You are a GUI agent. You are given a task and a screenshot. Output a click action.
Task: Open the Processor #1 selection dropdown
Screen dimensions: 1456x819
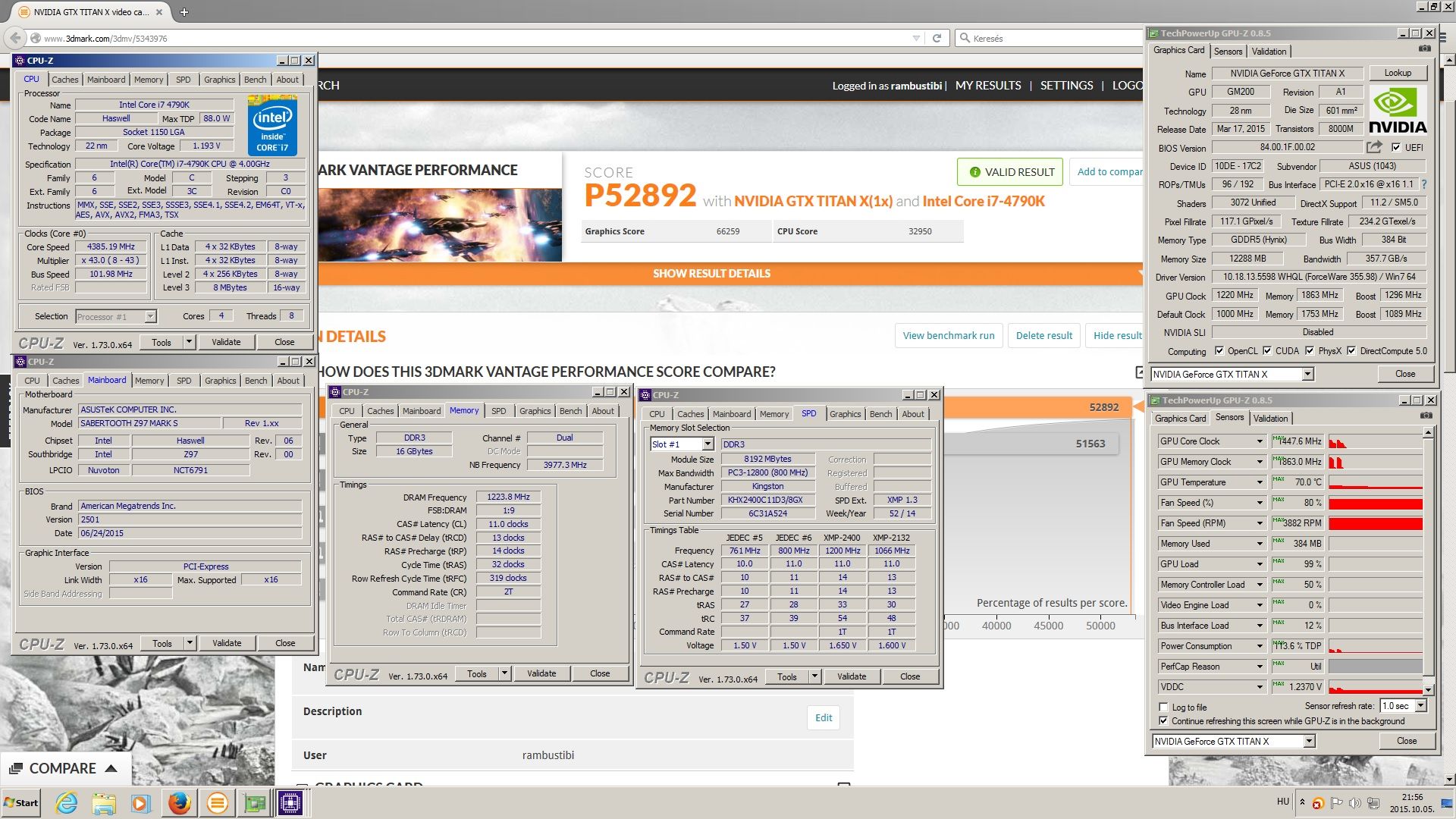pyautogui.click(x=150, y=317)
